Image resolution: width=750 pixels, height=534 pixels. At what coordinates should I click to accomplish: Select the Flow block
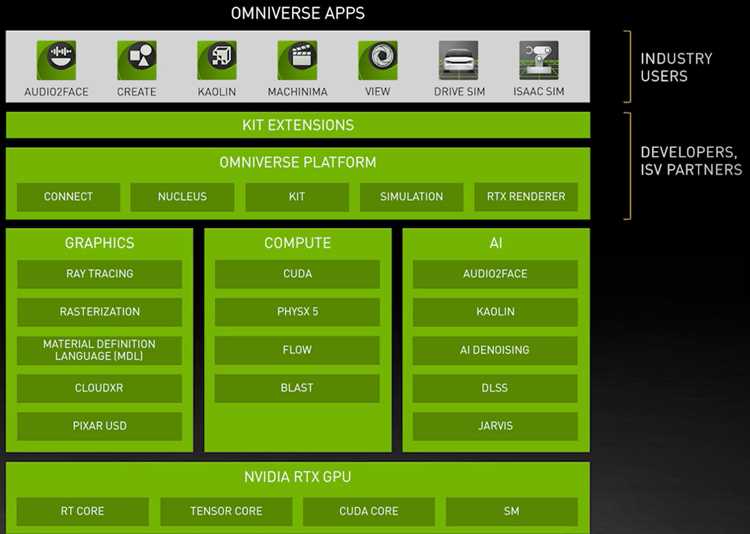coord(297,350)
